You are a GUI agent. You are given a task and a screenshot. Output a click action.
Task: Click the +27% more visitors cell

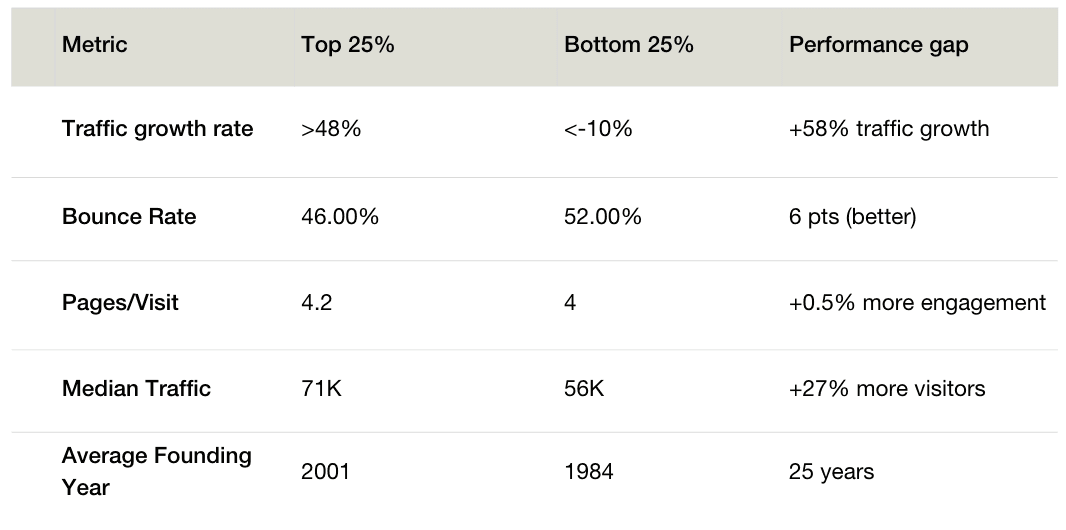[887, 389]
